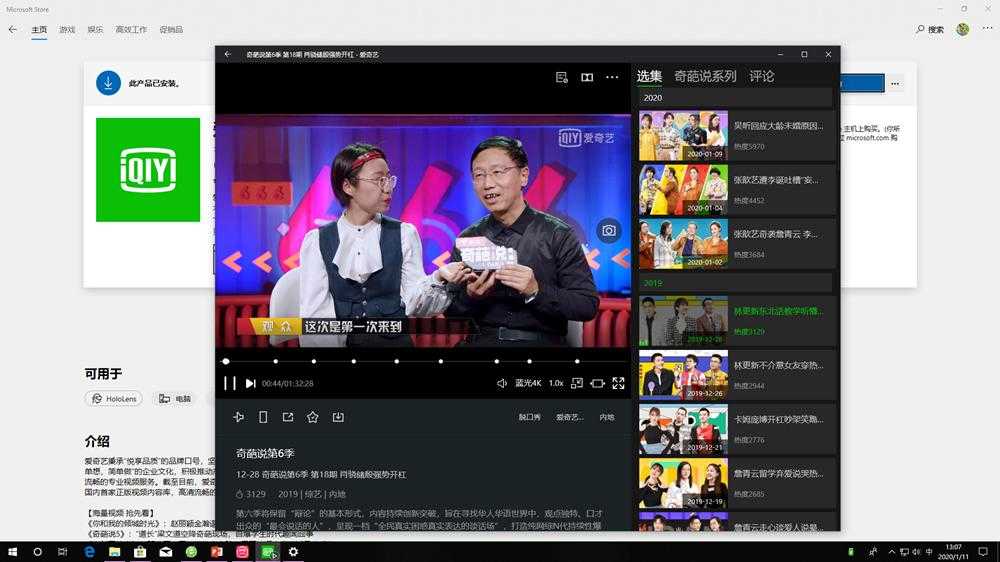Click the send-to-phone icon below video
The width and height of the screenshot is (1000, 562).
click(x=263, y=417)
